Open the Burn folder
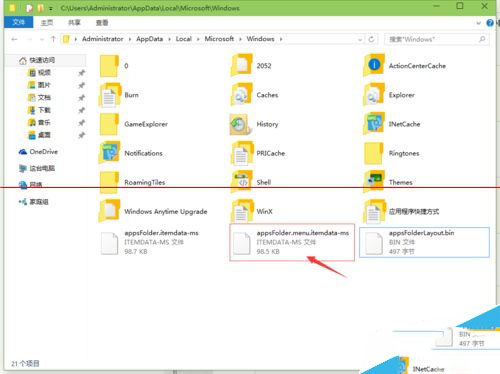Viewport: 500px width, 374px height. tap(119, 95)
